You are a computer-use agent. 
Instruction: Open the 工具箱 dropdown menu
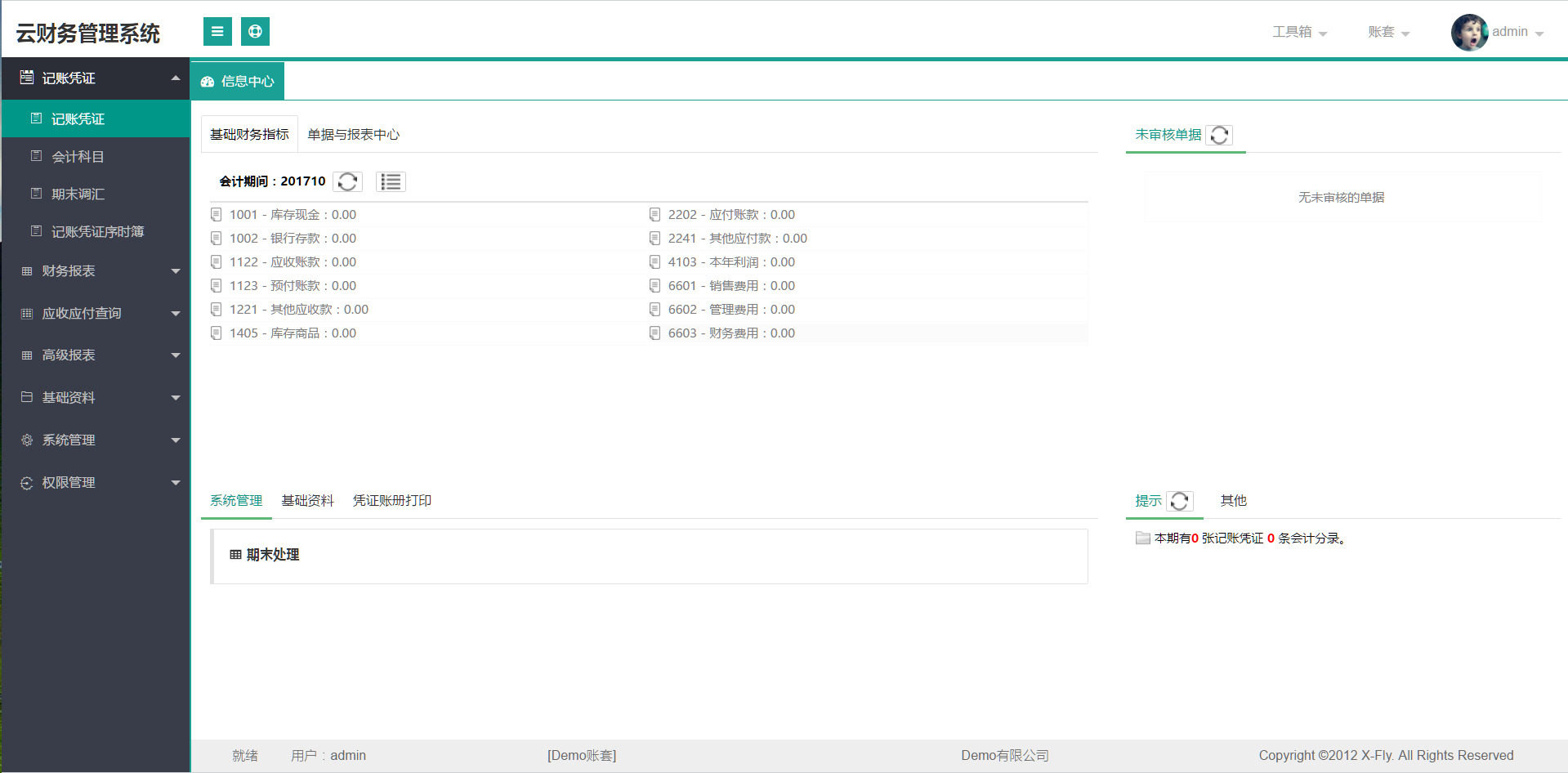point(1299,32)
